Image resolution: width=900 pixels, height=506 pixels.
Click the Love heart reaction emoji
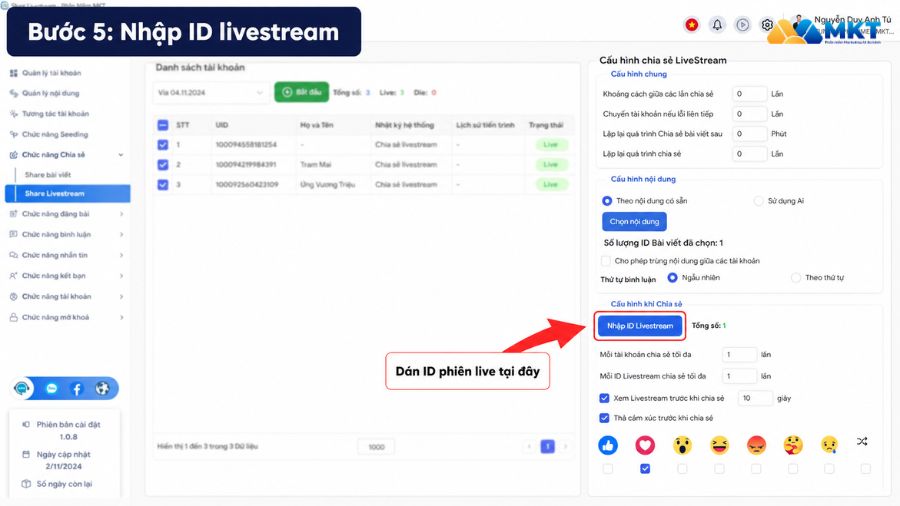click(645, 445)
